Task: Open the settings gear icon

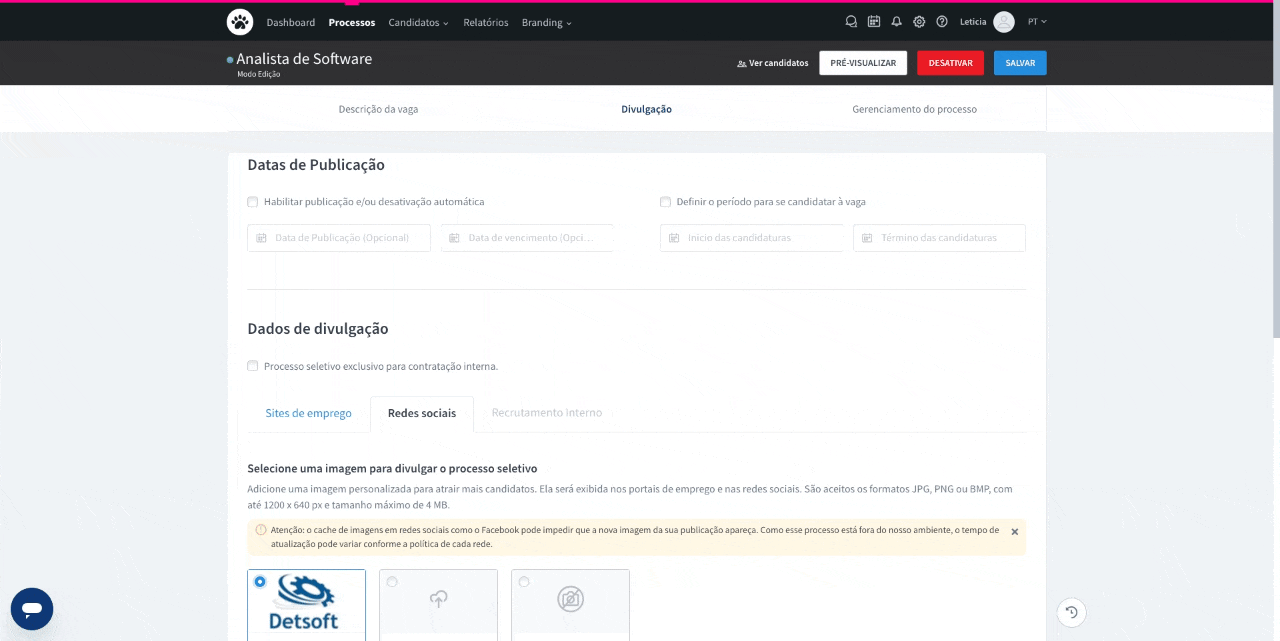Action: point(919,22)
